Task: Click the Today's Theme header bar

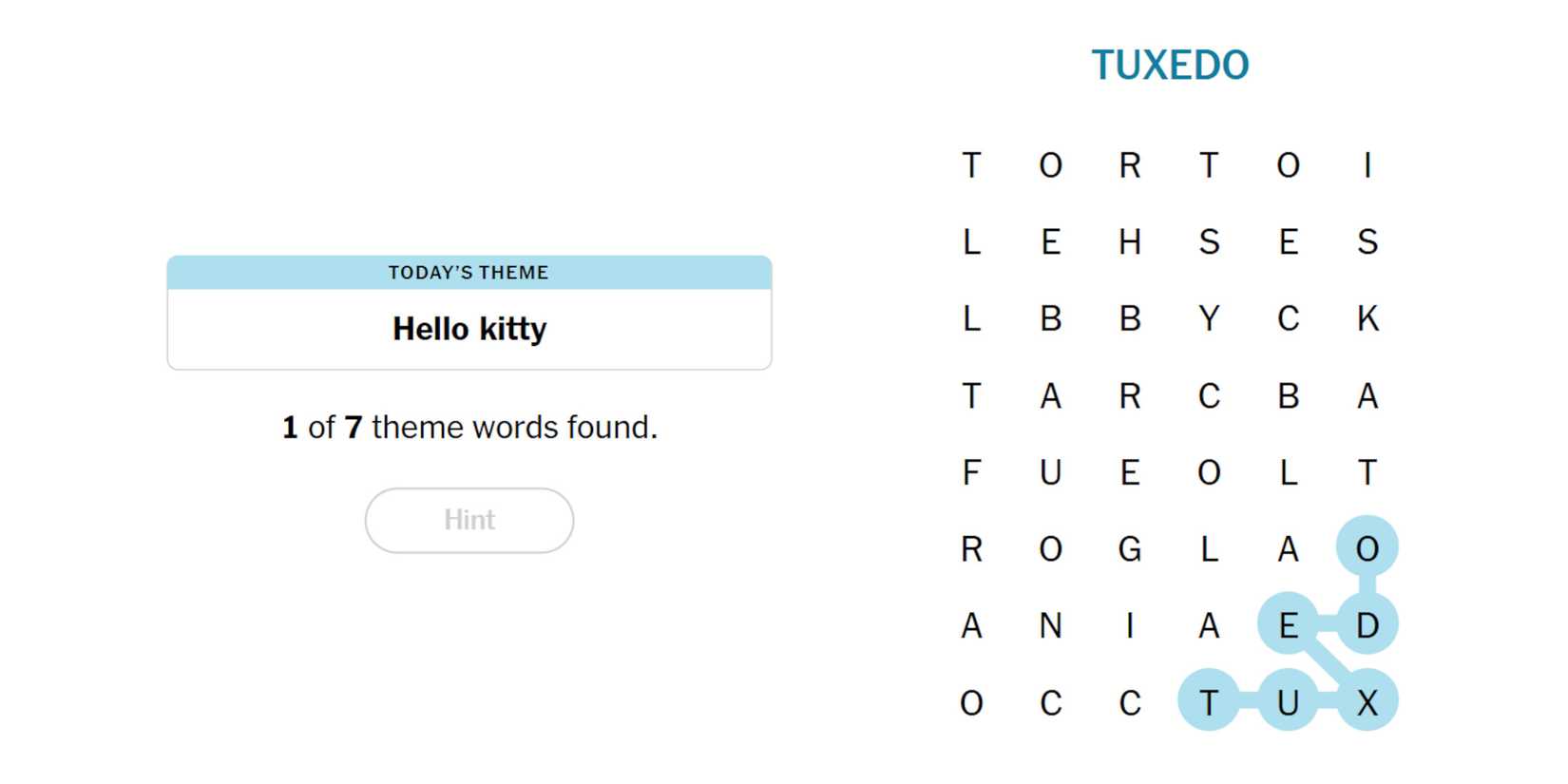Action: 468,273
